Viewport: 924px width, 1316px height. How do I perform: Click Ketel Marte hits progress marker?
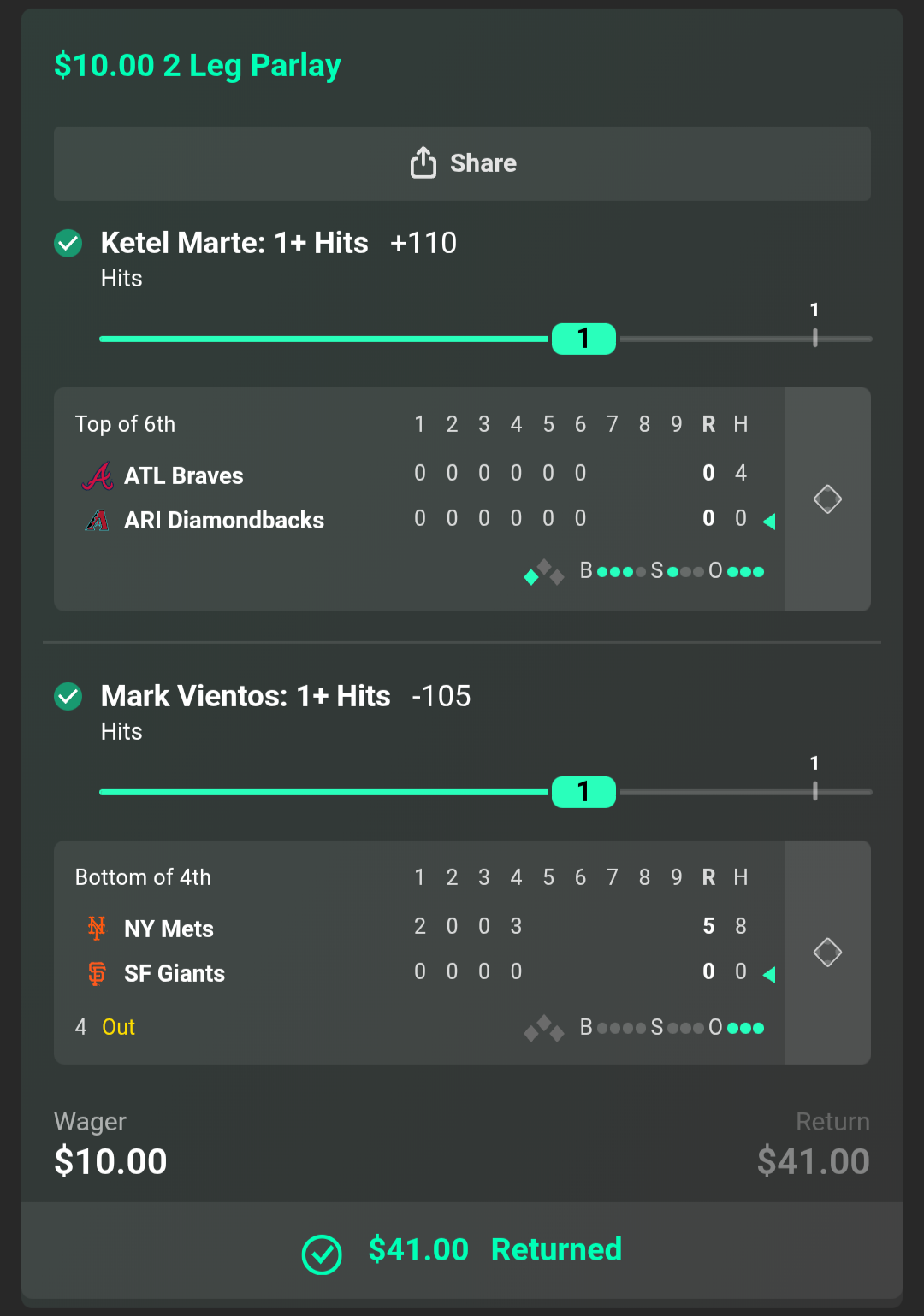[x=583, y=339]
